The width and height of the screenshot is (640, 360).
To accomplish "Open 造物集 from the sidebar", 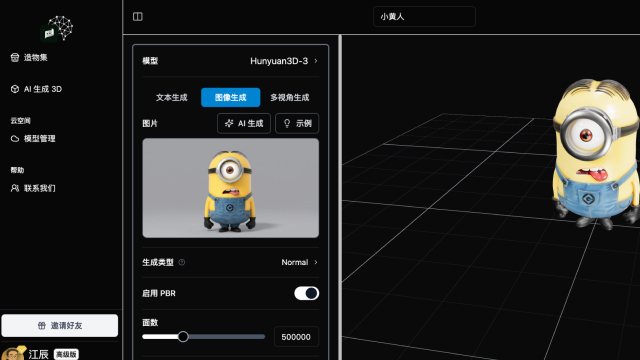I will pyautogui.click(x=29, y=58).
